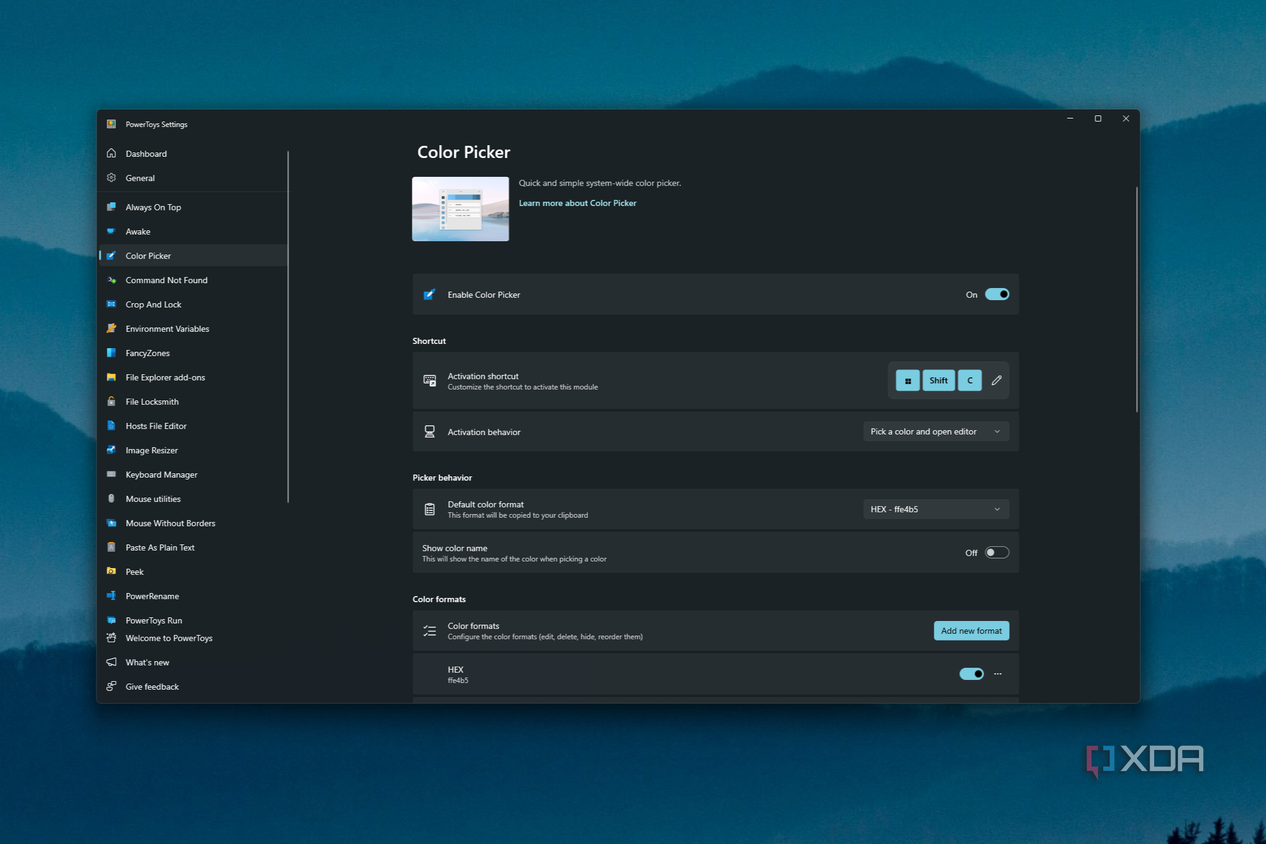Open more options for HEX format
This screenshot has height=844, width=1266.
coord(998,674)
